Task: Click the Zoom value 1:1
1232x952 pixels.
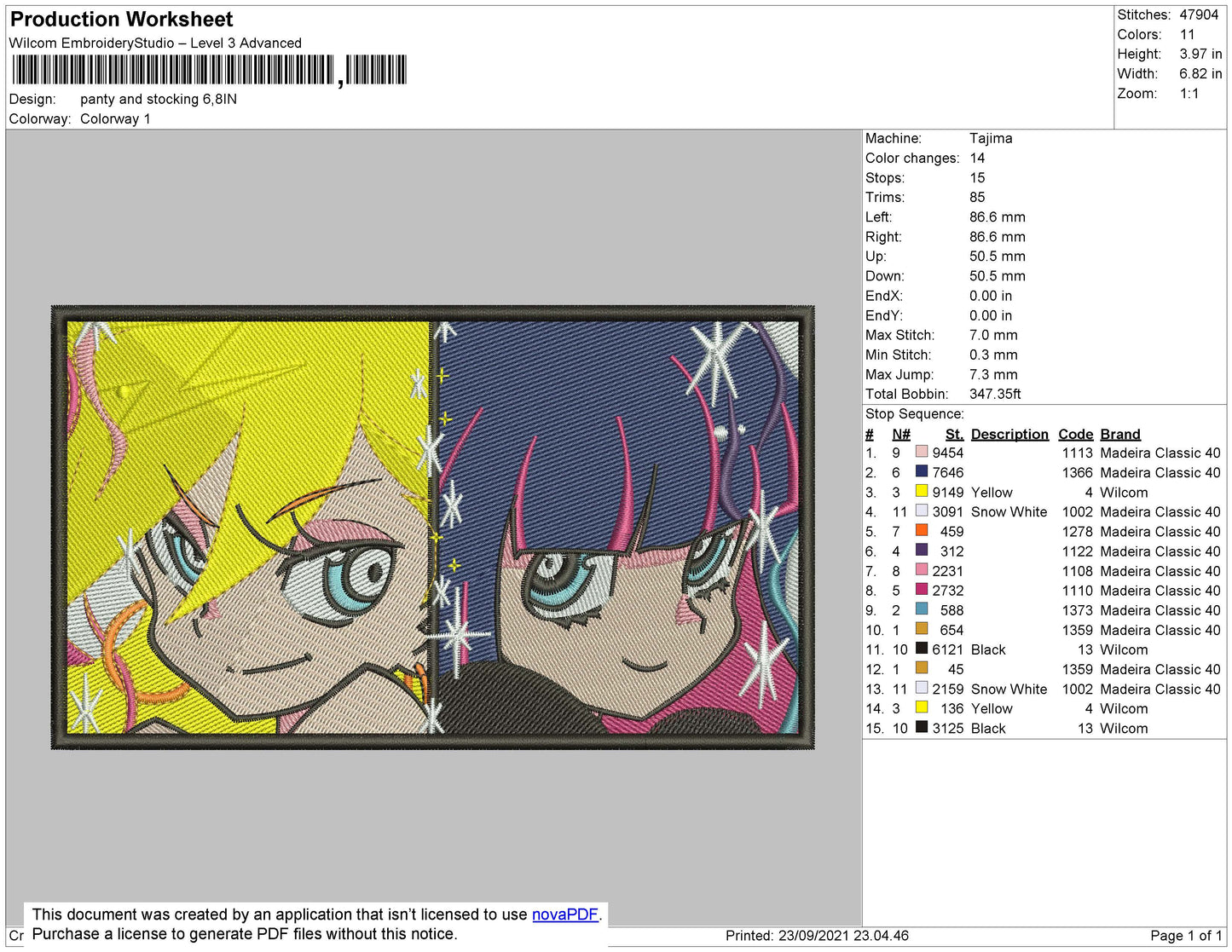Action: 1189,94
